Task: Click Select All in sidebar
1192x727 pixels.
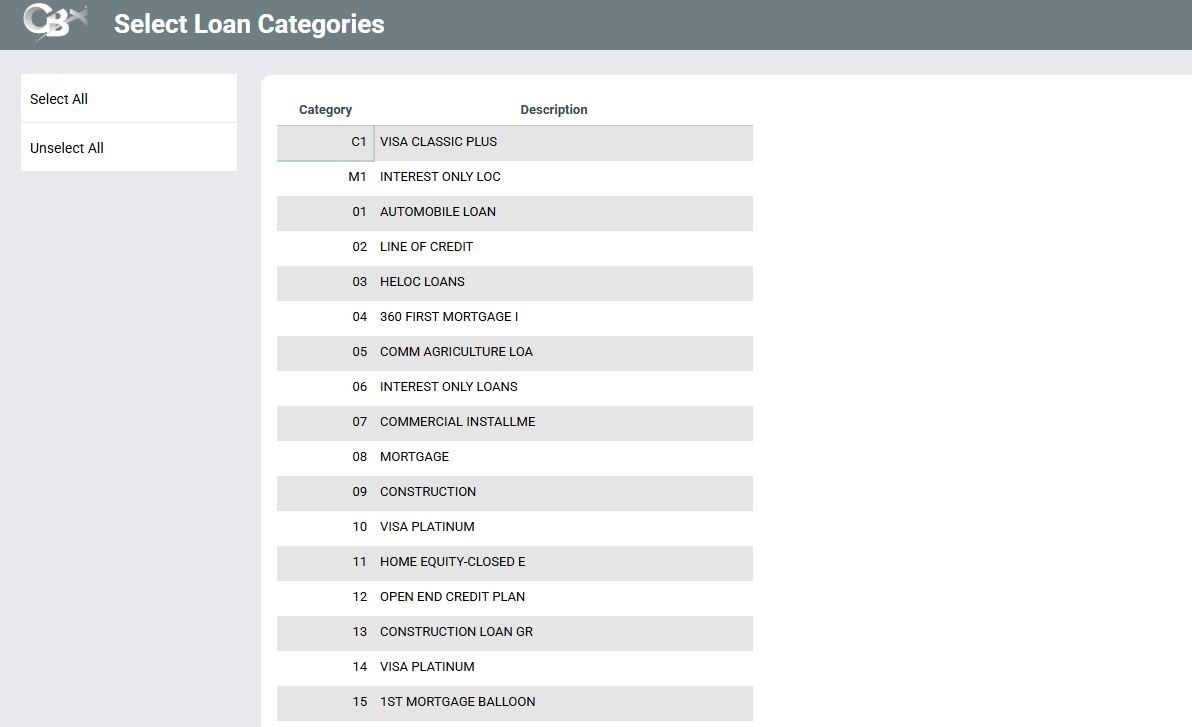Action: [59, 99]
